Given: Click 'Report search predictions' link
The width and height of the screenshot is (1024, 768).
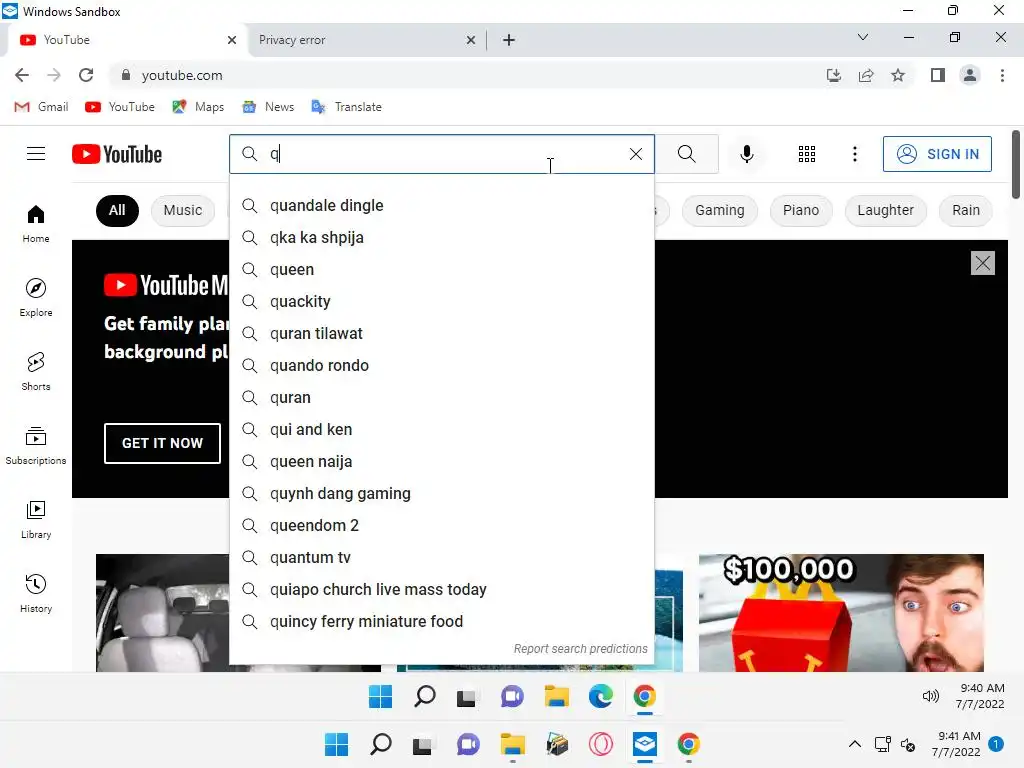Looking at the screenshot, I should (x=580, y=648).
